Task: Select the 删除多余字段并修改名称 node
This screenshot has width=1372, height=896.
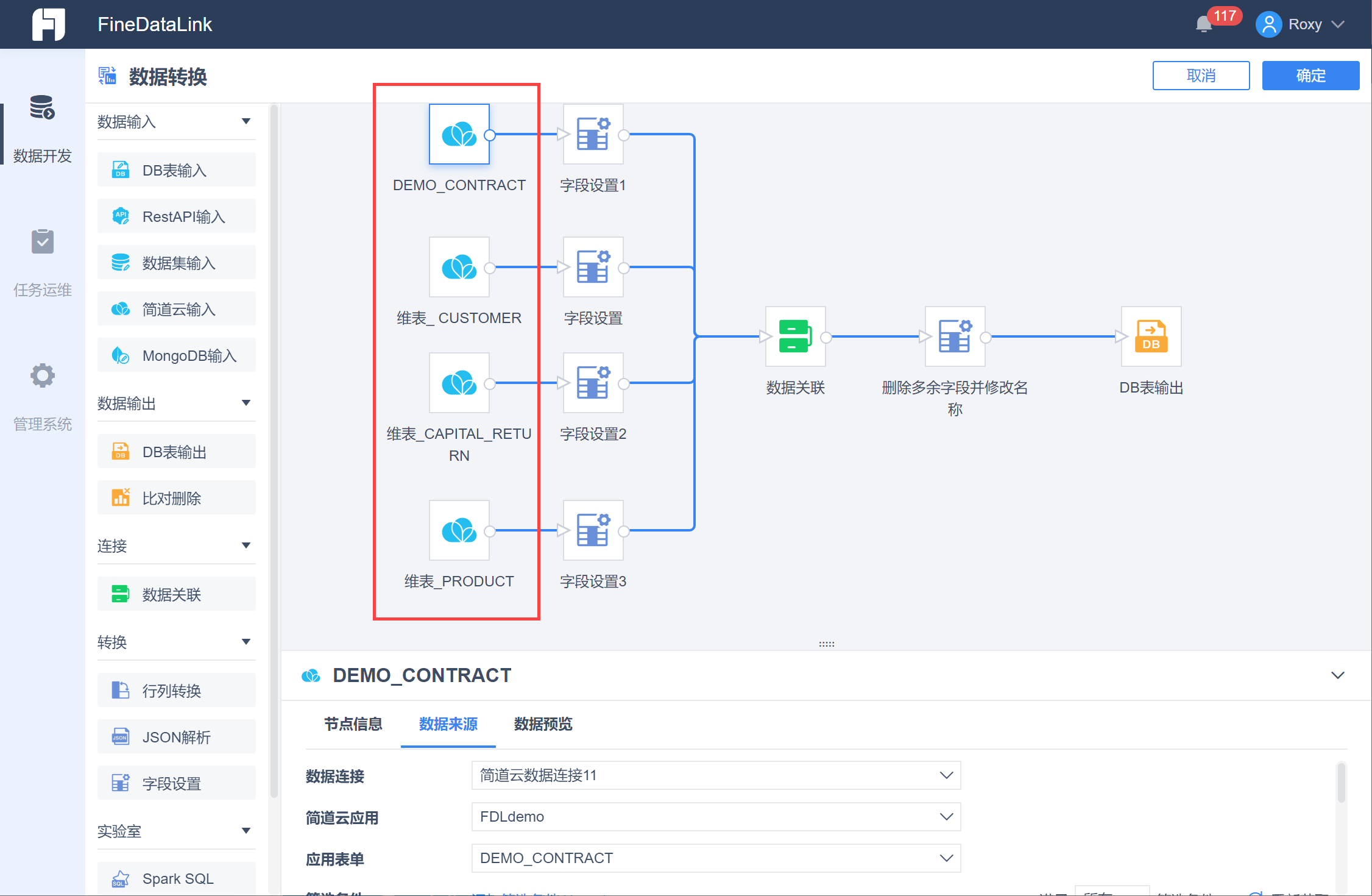Action: pos(955,336)
